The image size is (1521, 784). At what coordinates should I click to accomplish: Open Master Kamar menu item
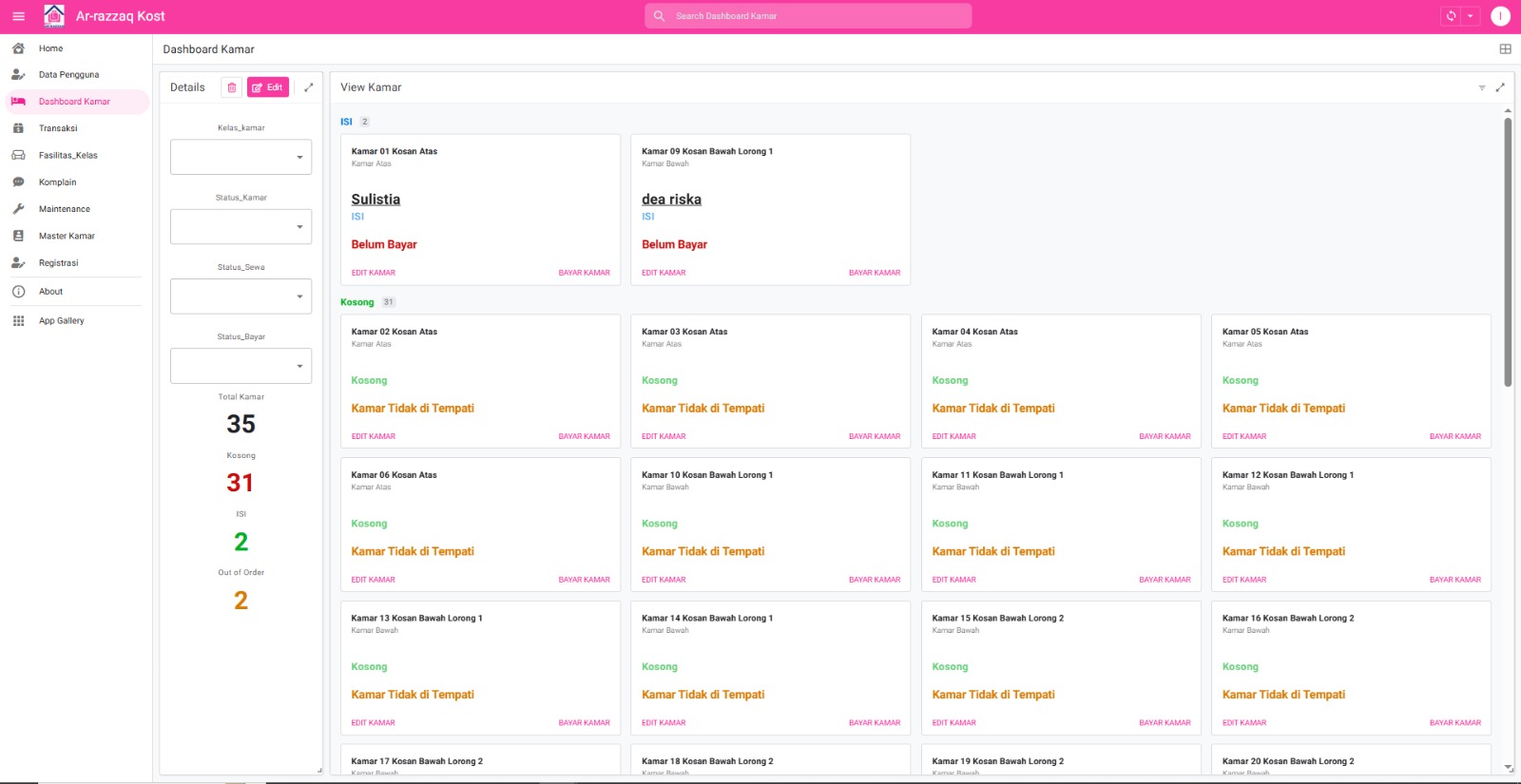(67, 236)
